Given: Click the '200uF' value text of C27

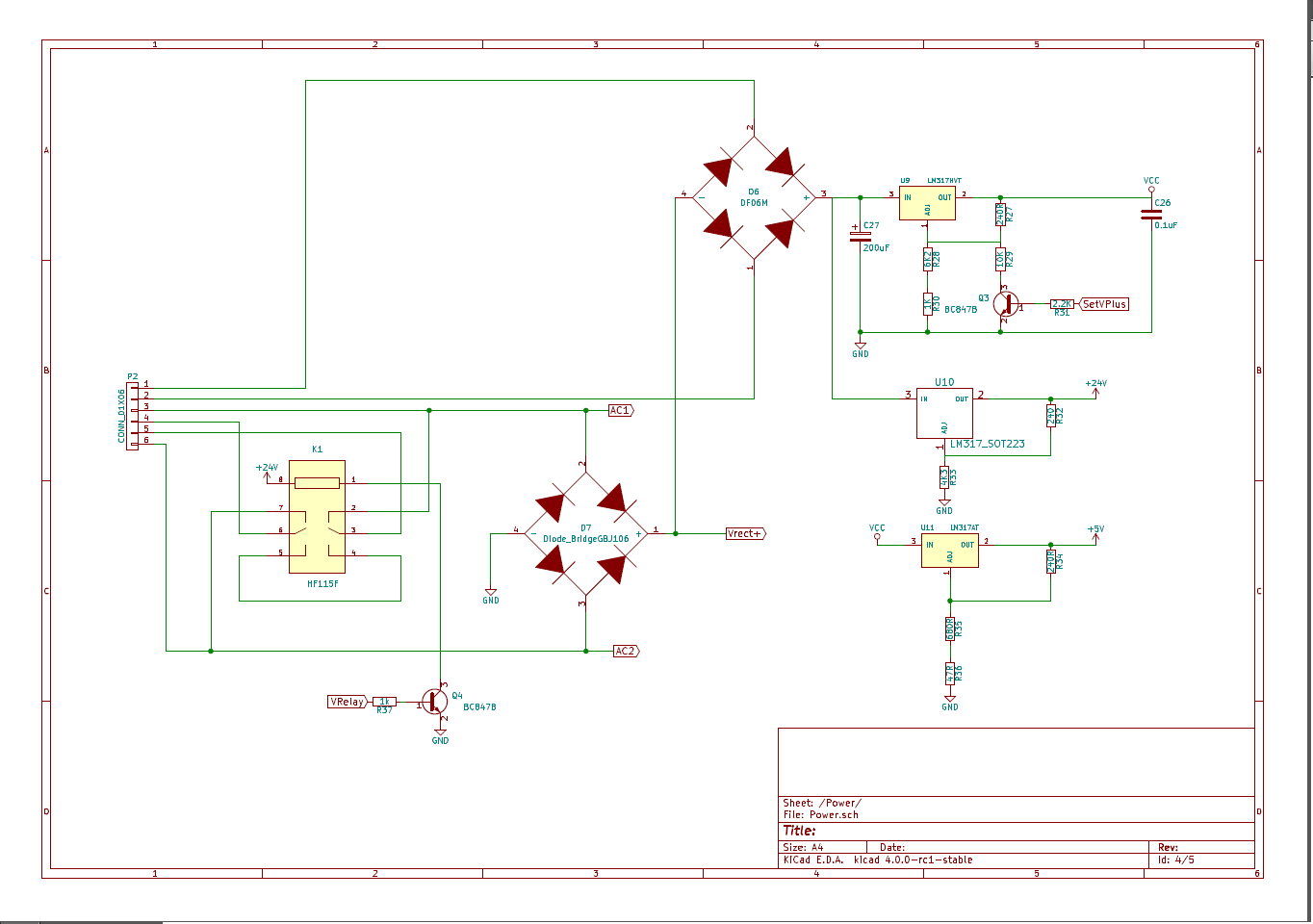Looking at the screenshot, I should coord(876,248).
